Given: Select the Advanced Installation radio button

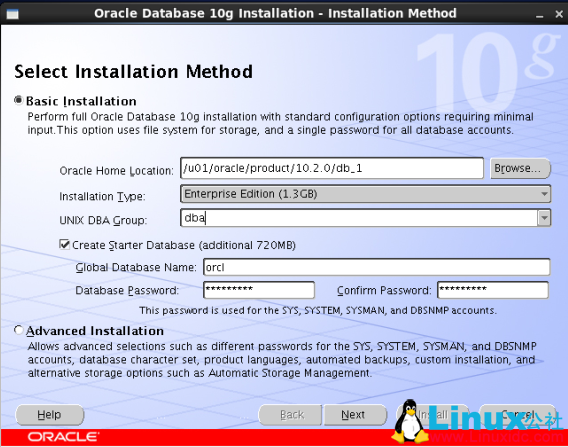Looking at the screenshot, I should pyautogui.click(x=18, y=330).
